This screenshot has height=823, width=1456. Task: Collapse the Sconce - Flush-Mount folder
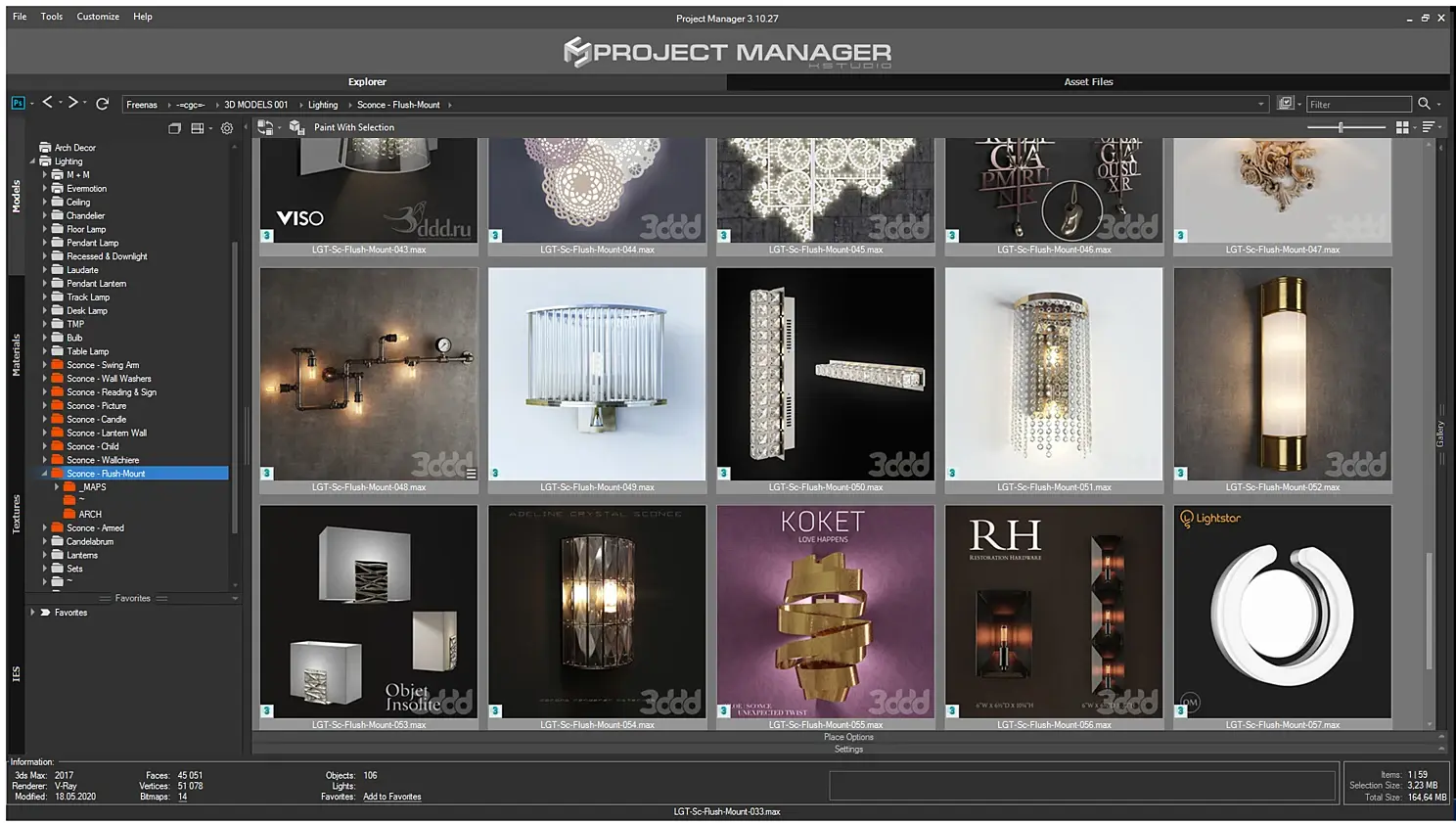(44, 474)
